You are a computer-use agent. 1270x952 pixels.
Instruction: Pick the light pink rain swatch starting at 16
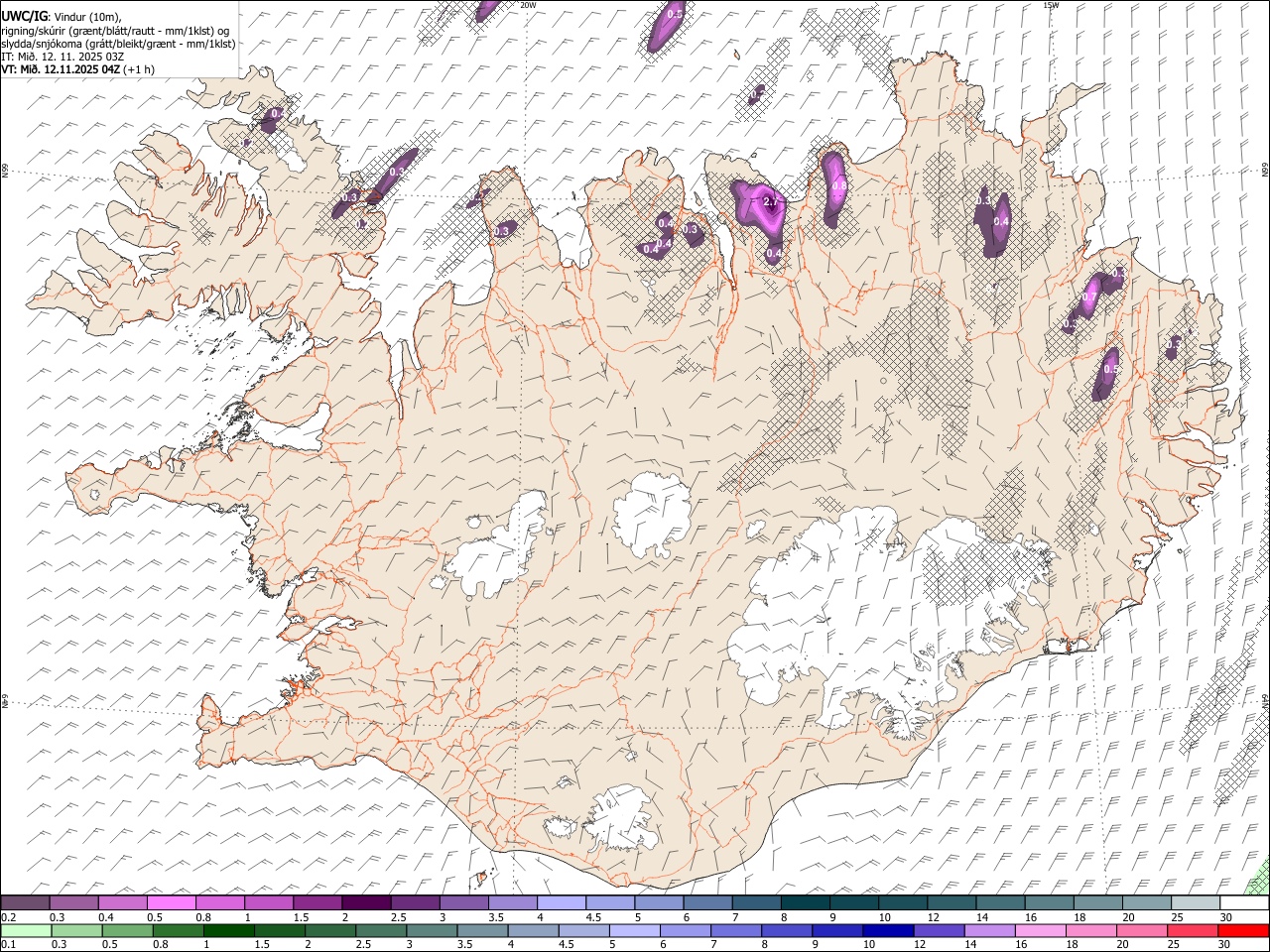pyautogui.click(x=1040, y=930)
